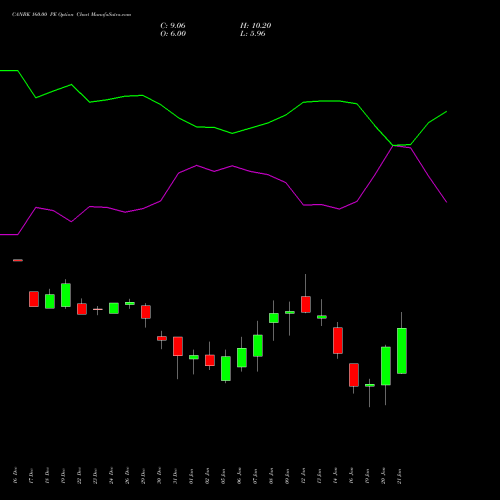Click the red candlestick above 12 Jan
The image size is (500, 500).
coord(306,304)
